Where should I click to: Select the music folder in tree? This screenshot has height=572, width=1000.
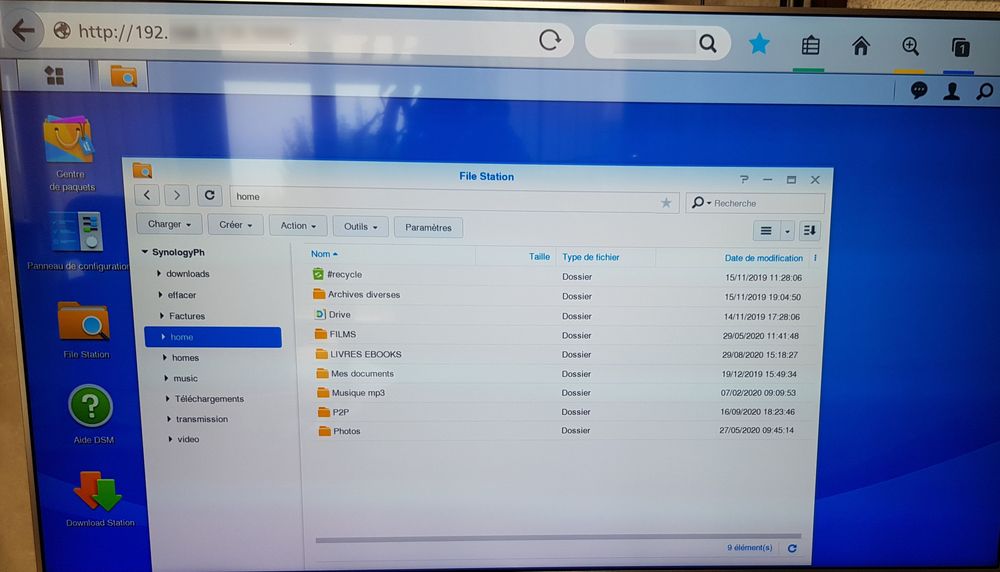pos(185,378)
